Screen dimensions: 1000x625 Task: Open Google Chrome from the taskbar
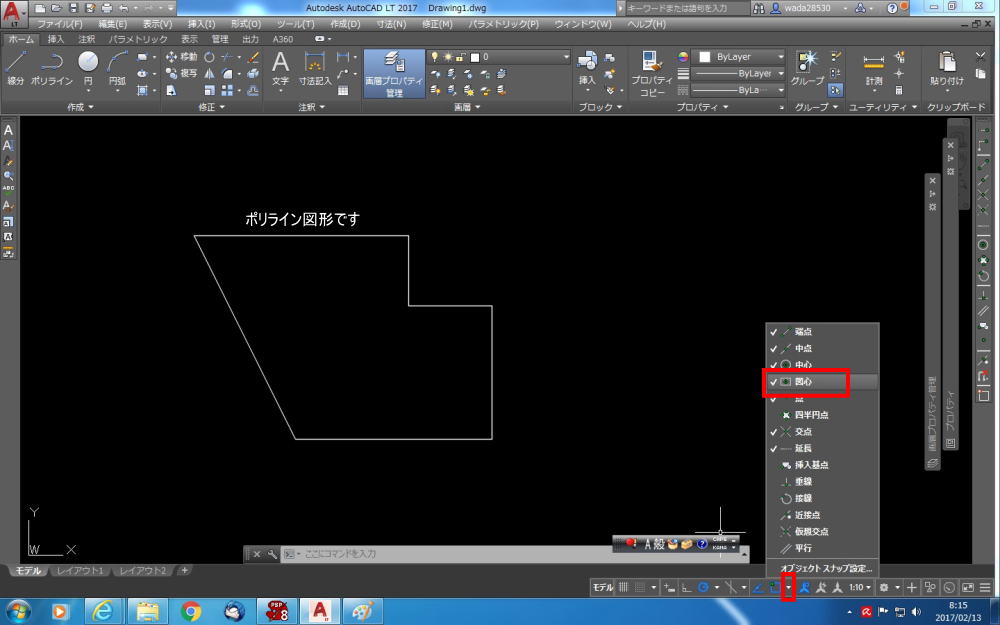pos(191,611)
